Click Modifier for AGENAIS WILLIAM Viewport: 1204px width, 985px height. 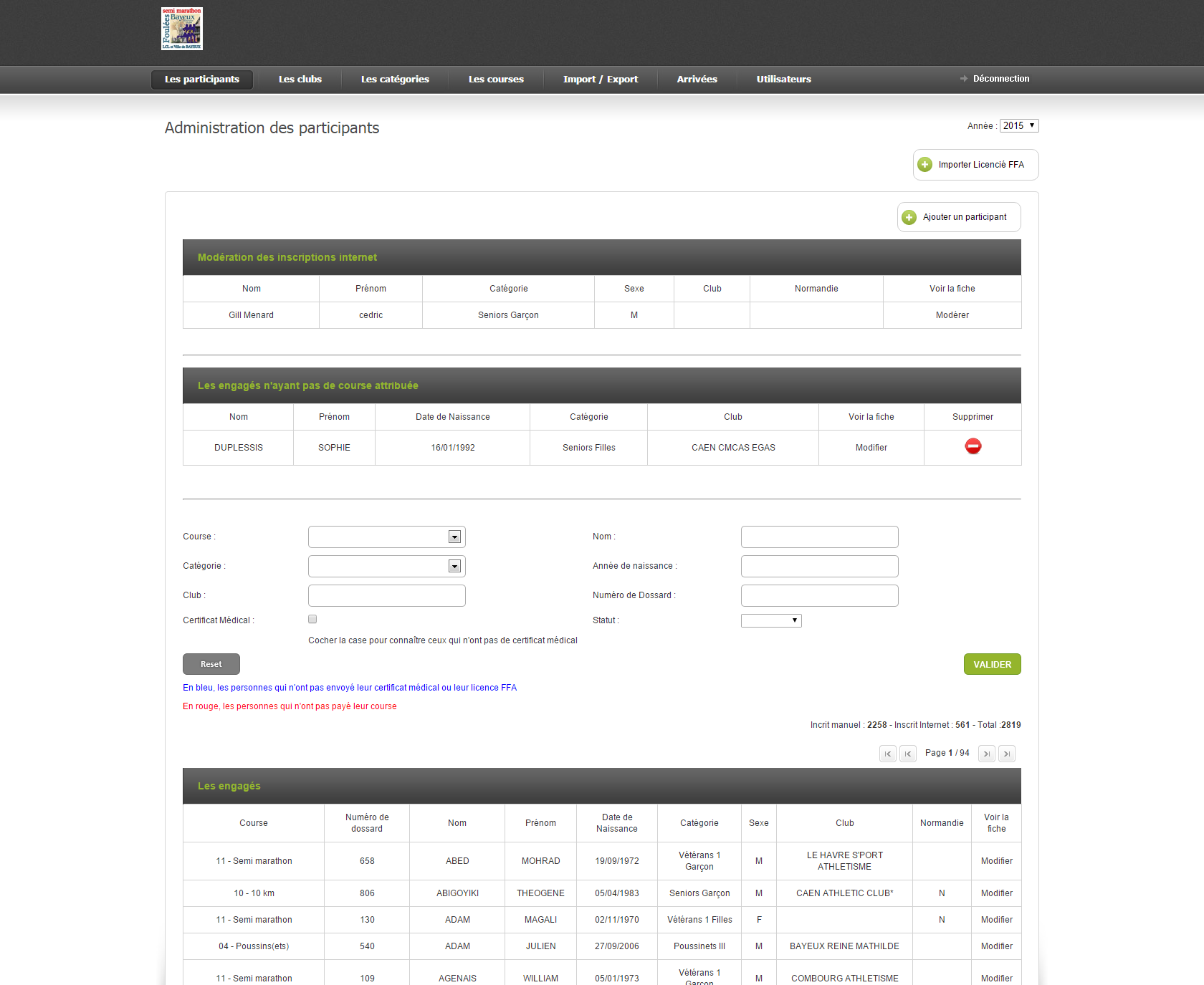tap(997, 979)
